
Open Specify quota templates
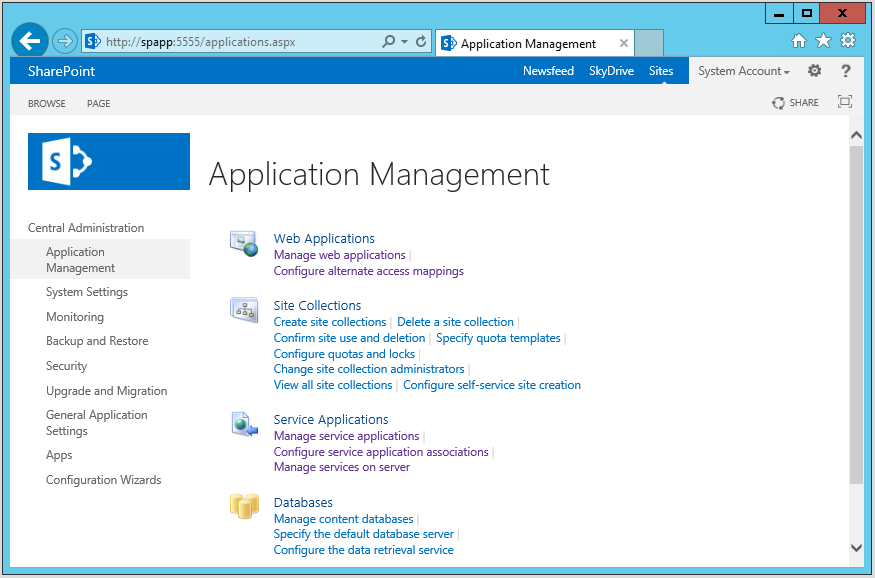498,338
